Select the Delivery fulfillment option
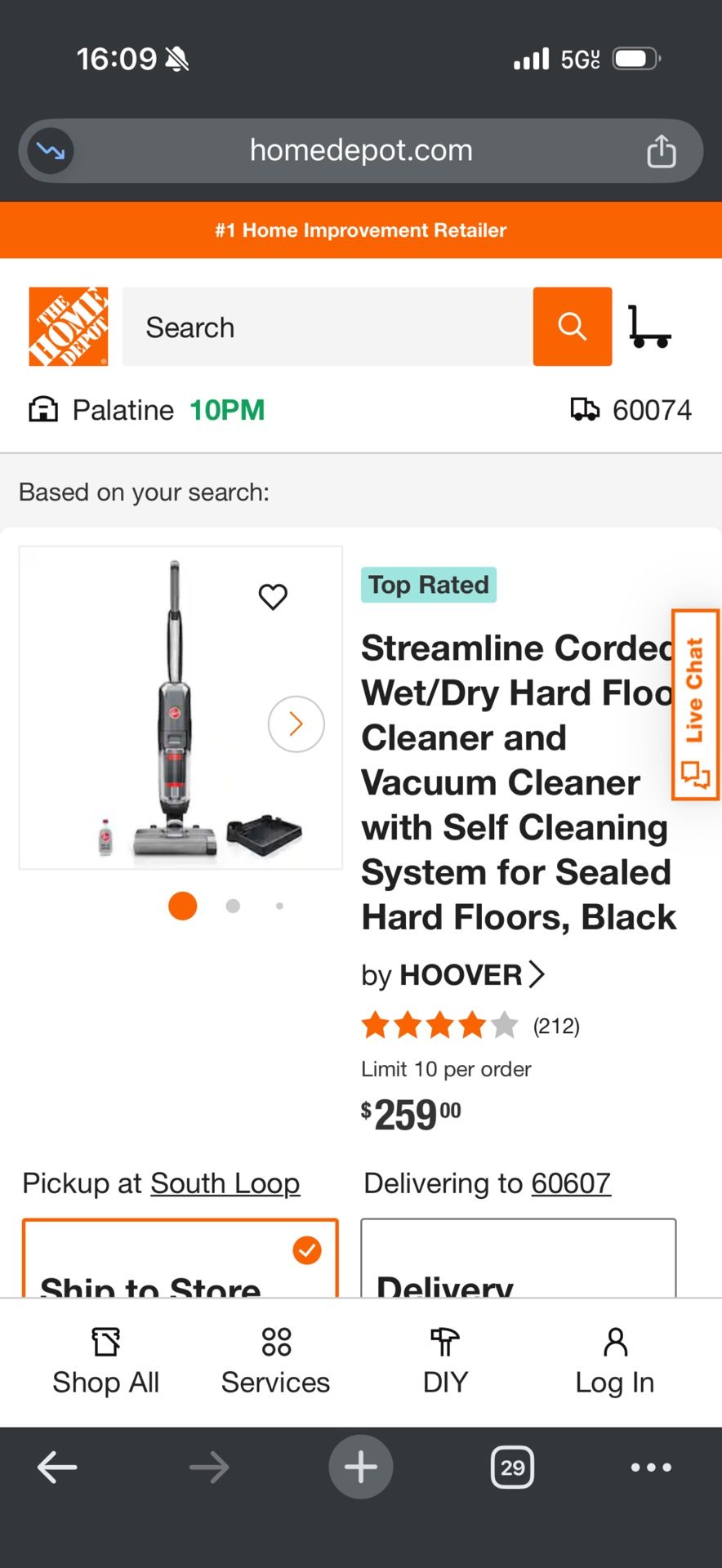The width and height of the screenshot is (722, 1568). (518, 1262)
